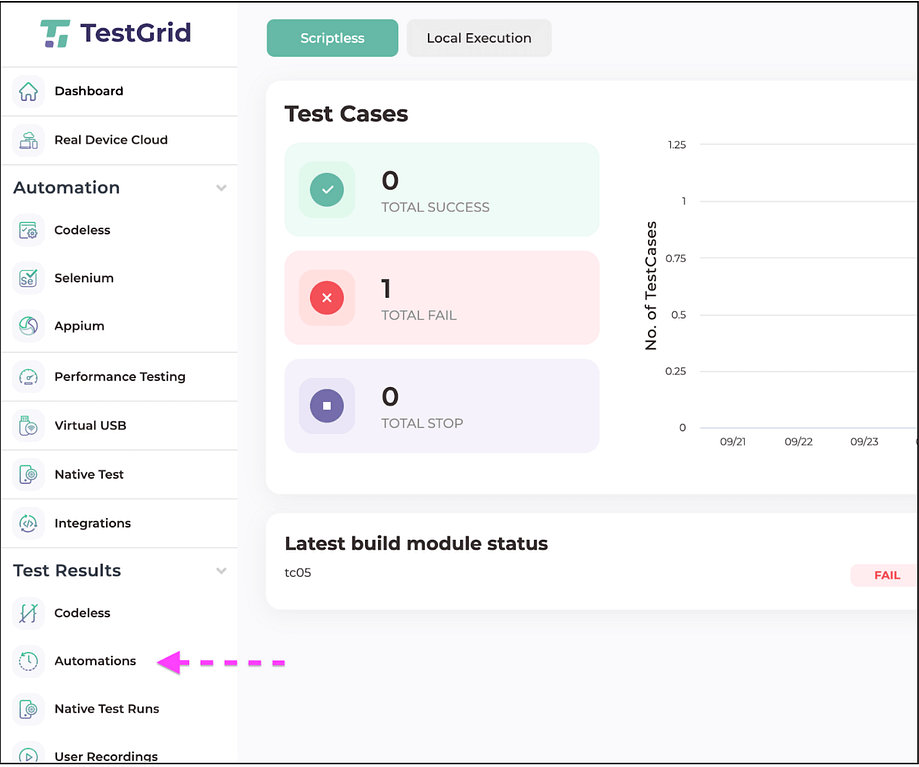The width and height of the screenshot is (919, 767).
Task: Click the 1.25 y-axis value
Action: tap(677, 145)
